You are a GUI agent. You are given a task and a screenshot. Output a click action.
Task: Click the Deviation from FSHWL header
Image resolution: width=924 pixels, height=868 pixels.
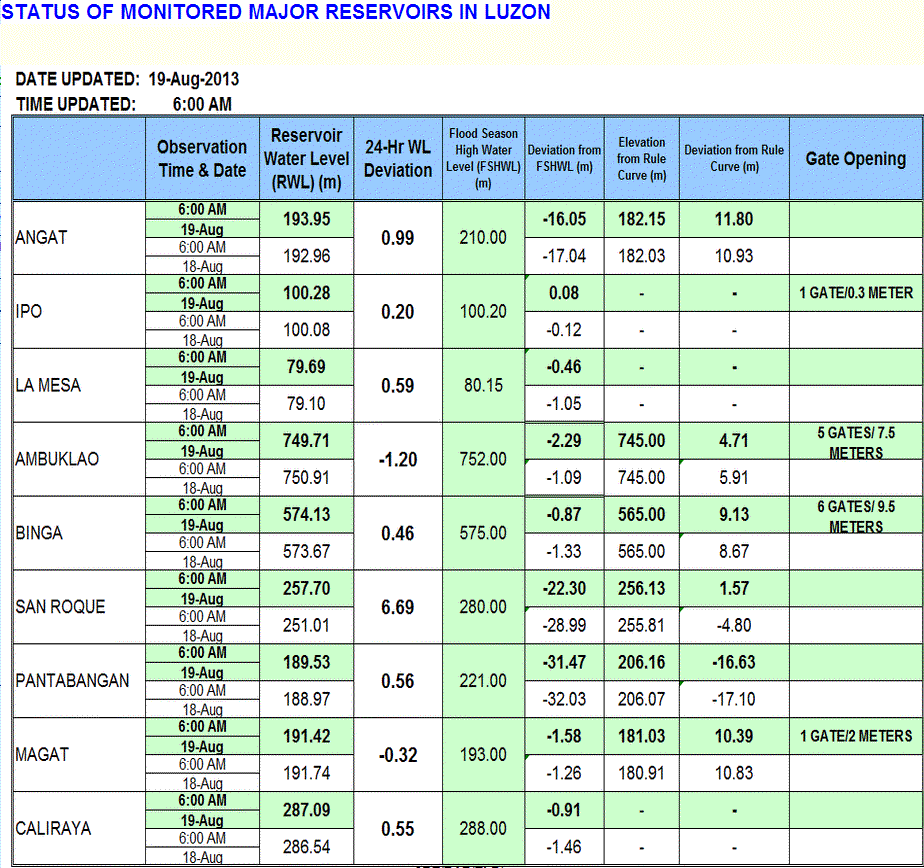click(x=564, y=159)
